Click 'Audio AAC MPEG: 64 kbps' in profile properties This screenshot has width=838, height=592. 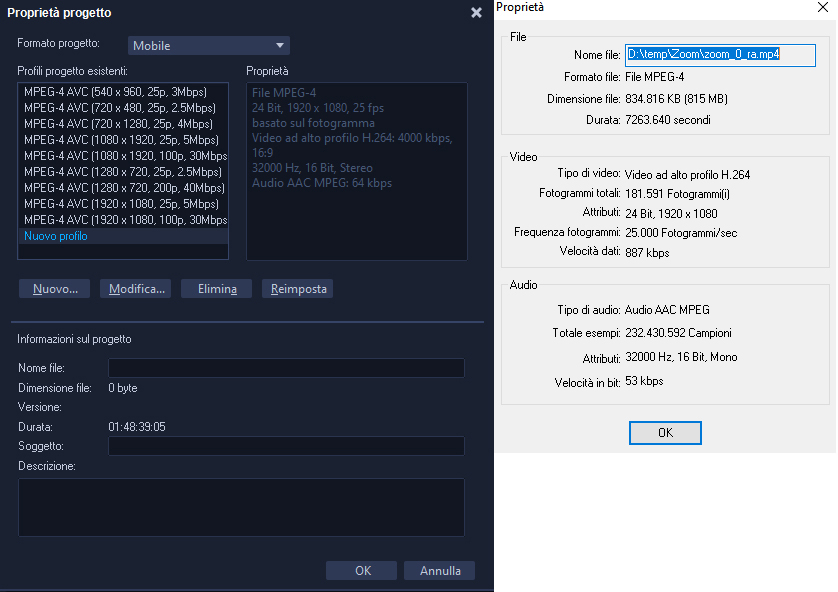point(322,183)
